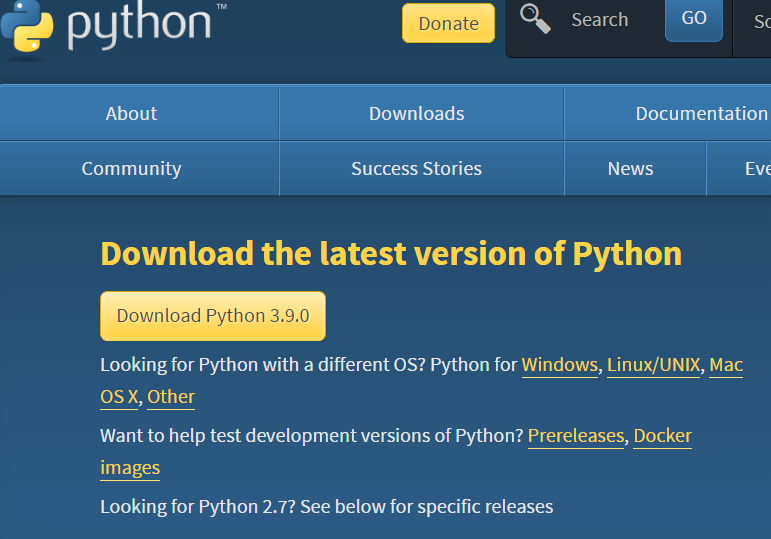
Task: Open the Success Stories menu
Action: (421, 169)
